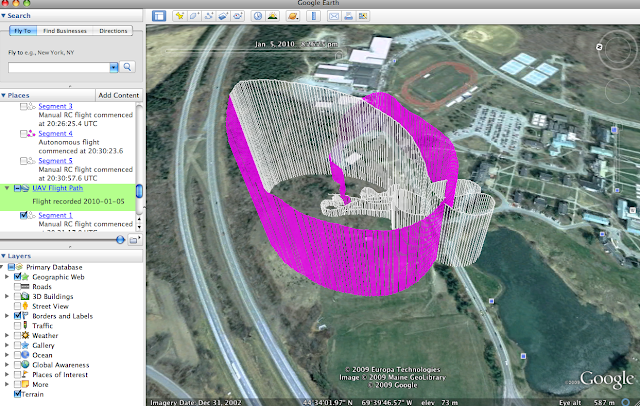Expand the 3D Buildings layer
The height and width of the screenshot is (406, 640).
click(7, 296)
